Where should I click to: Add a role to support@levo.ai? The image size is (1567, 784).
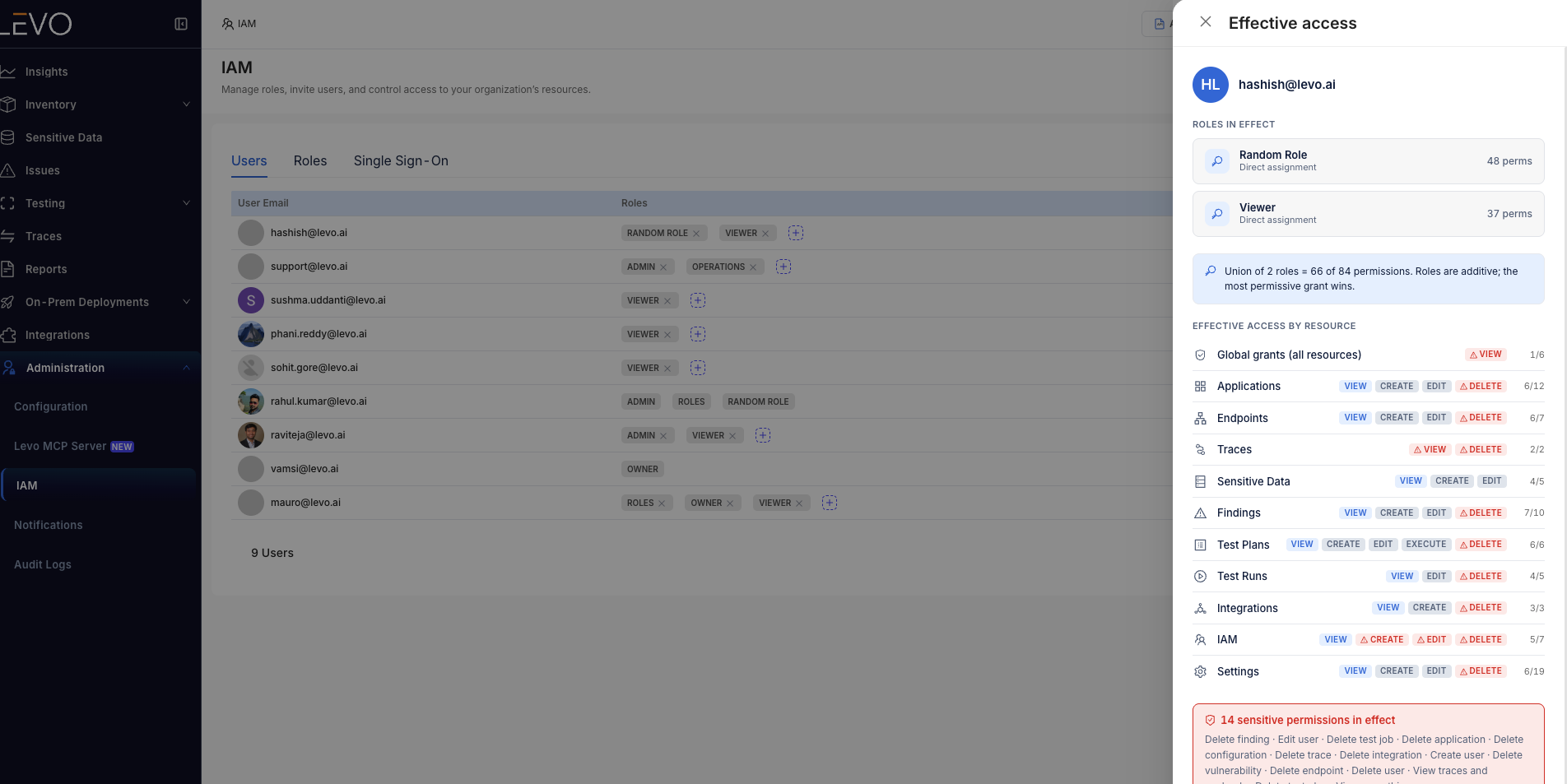click(x=783, y=267)
